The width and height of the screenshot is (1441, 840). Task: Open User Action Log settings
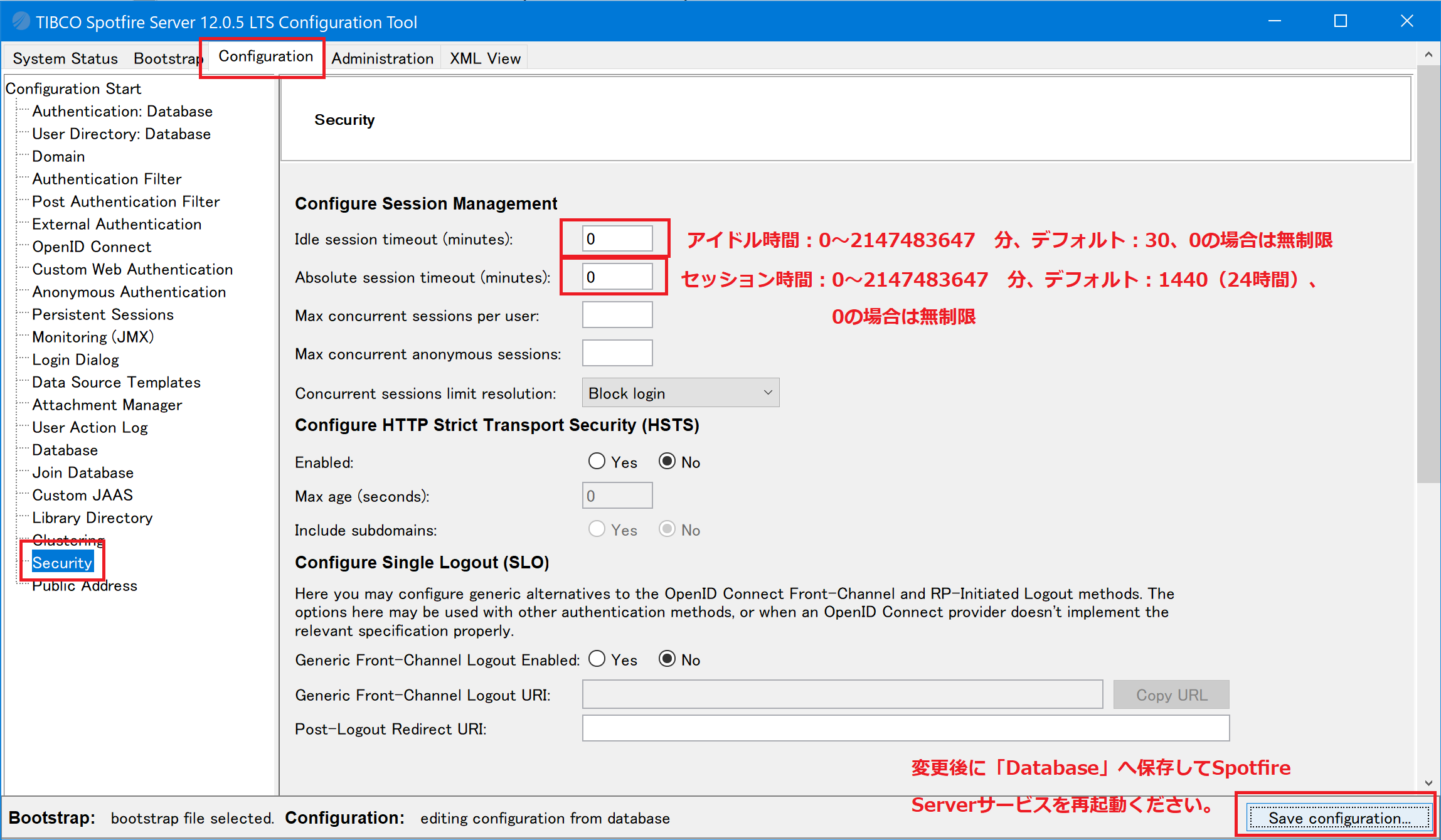click(x=90, y=427)
